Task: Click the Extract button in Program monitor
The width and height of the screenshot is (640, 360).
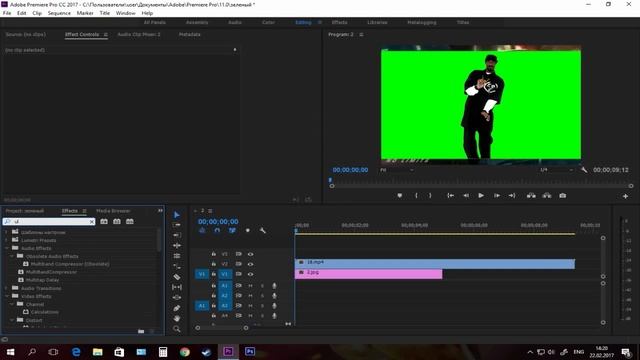Action: 547,196
